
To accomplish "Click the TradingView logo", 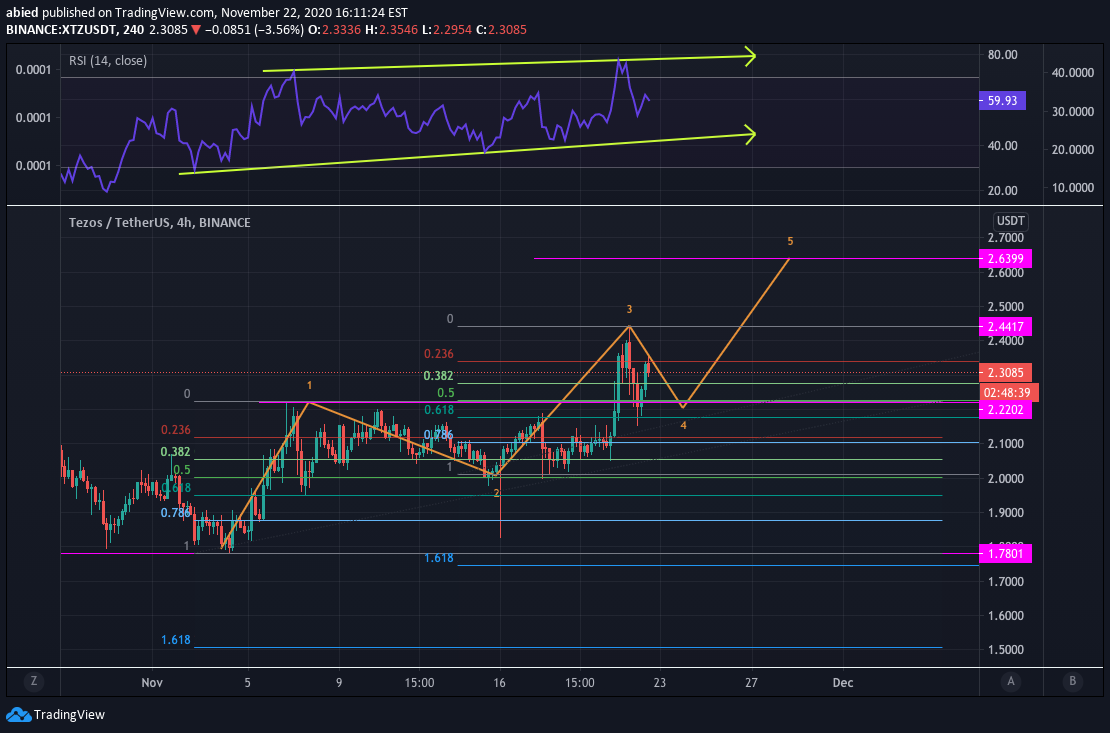I will [56, 715].
